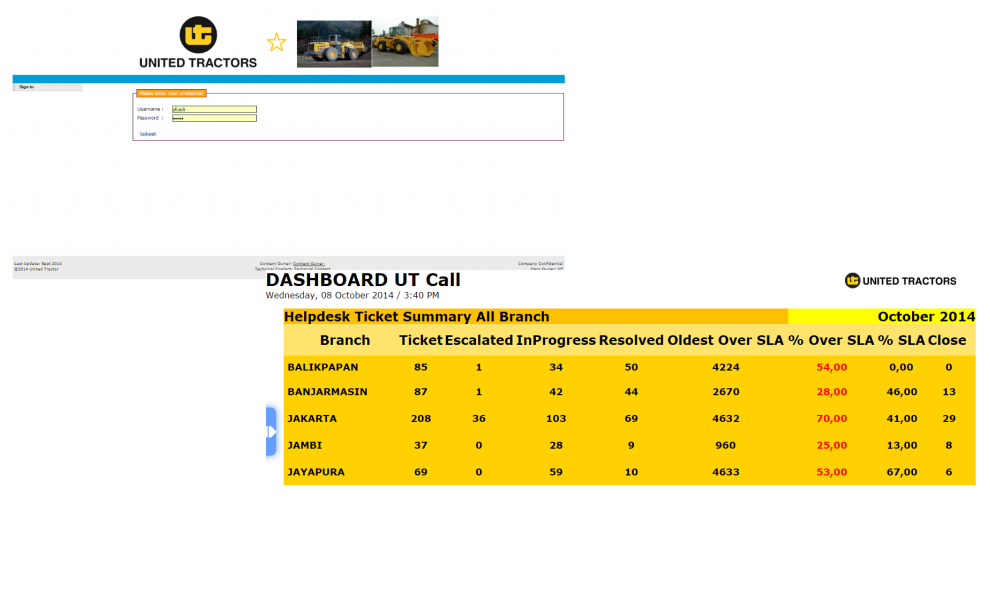Click Banjarmasin over SLA 28,00
The height and width of the screenshot is (595, 990).
(x=832, y=392)
